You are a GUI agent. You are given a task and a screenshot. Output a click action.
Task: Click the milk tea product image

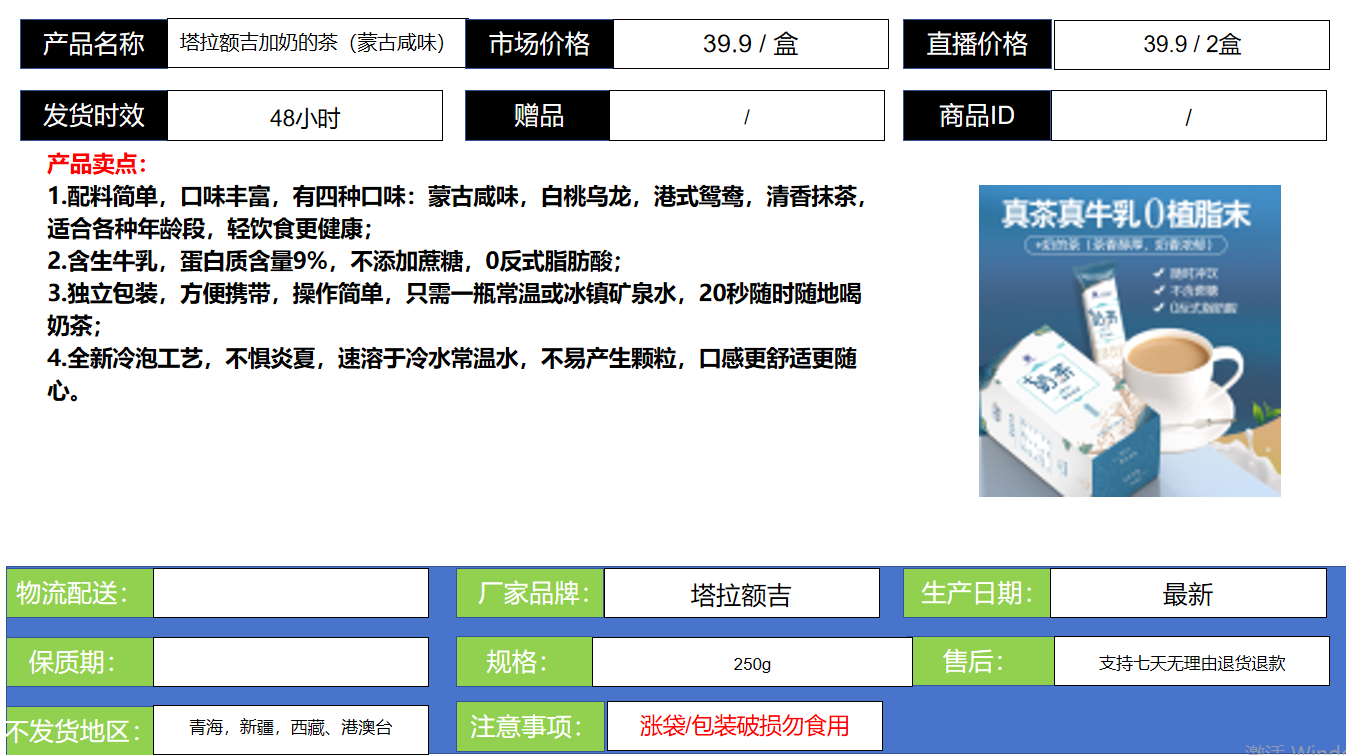[x=1129, y=341]
